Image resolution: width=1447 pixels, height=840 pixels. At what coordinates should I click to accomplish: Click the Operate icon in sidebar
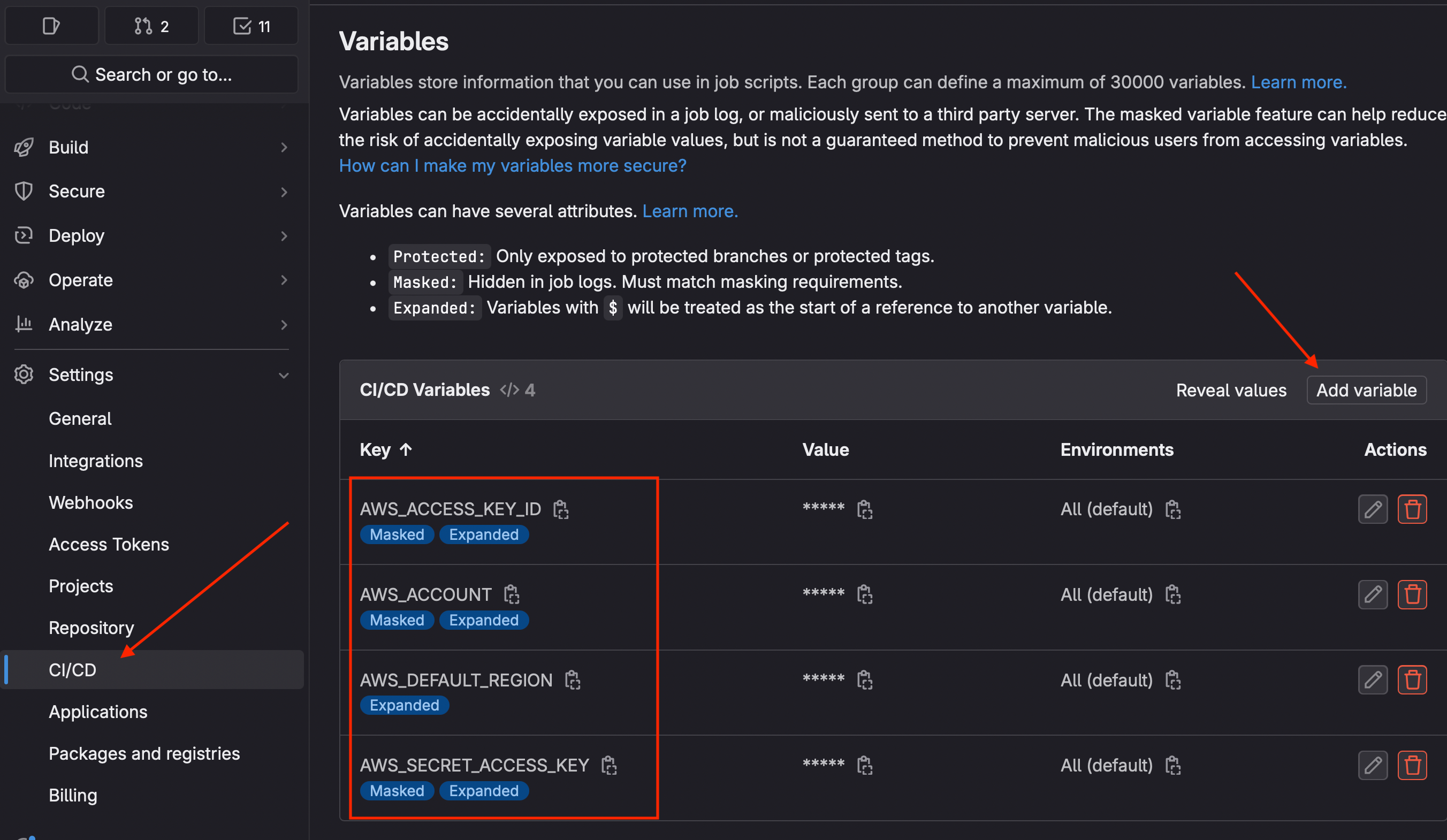coord(24,280)
